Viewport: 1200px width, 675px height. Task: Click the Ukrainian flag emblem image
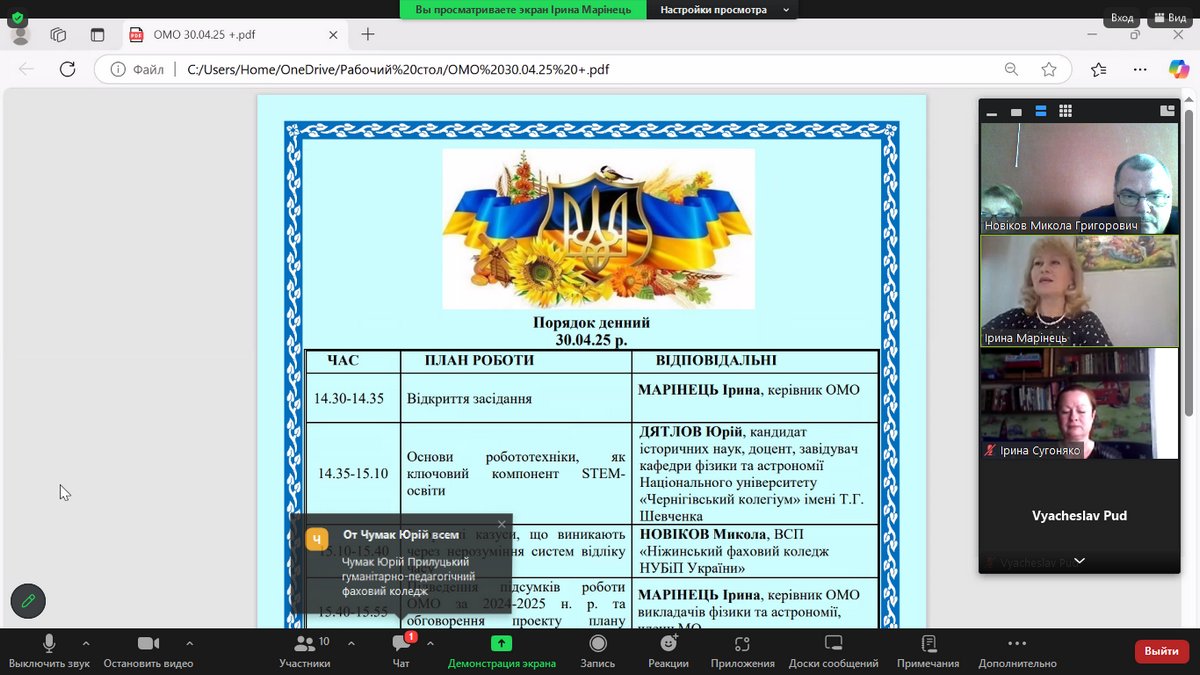pos(598,229)
